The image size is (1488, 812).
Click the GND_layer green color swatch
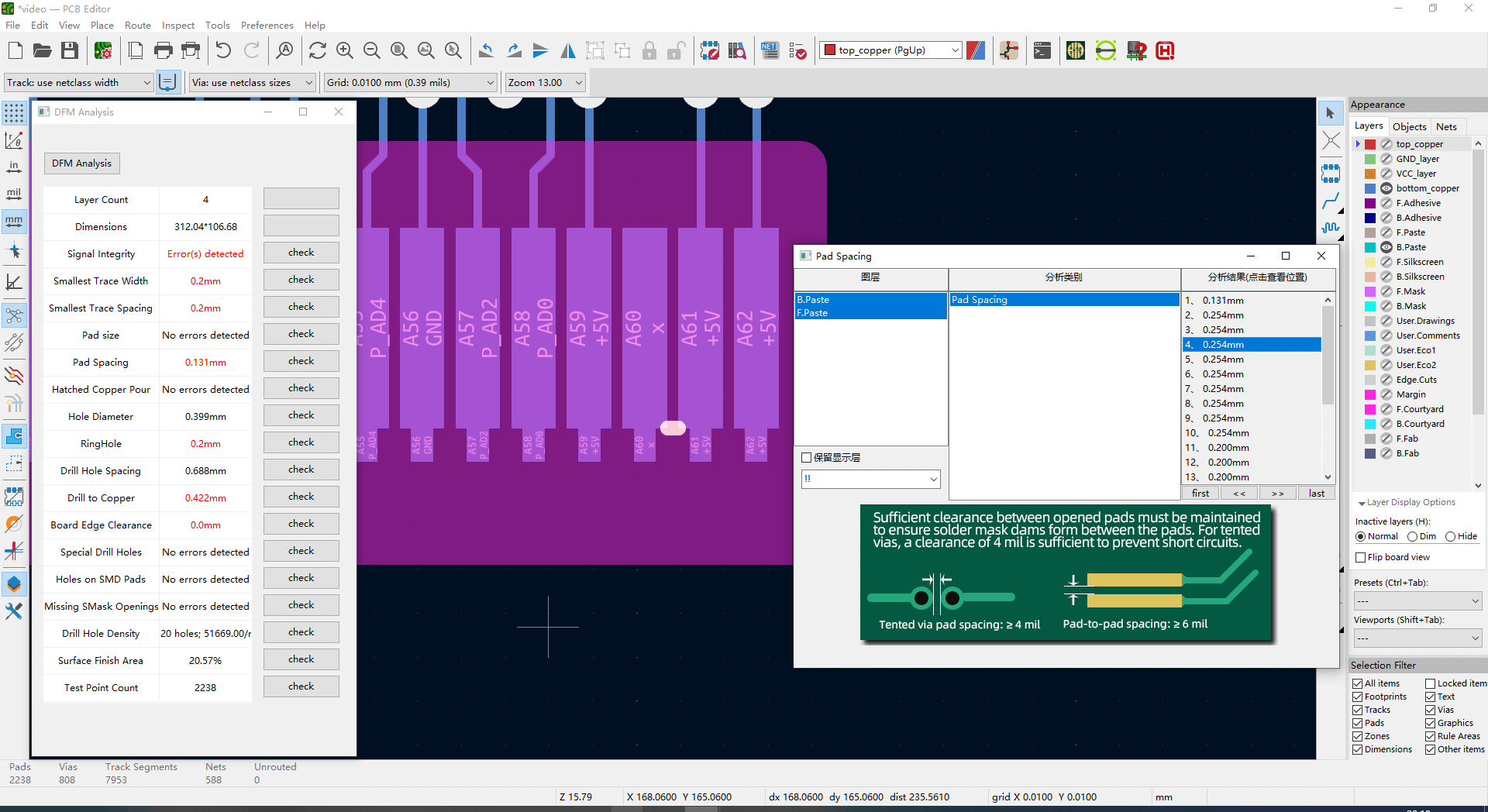[1370, 159]
